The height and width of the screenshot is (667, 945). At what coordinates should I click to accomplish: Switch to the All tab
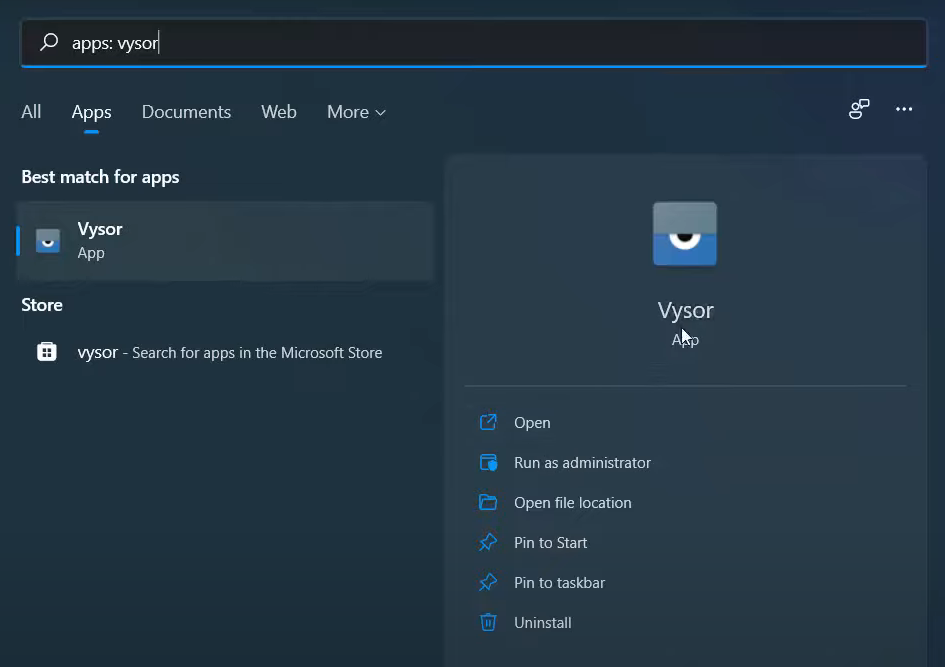31,112
